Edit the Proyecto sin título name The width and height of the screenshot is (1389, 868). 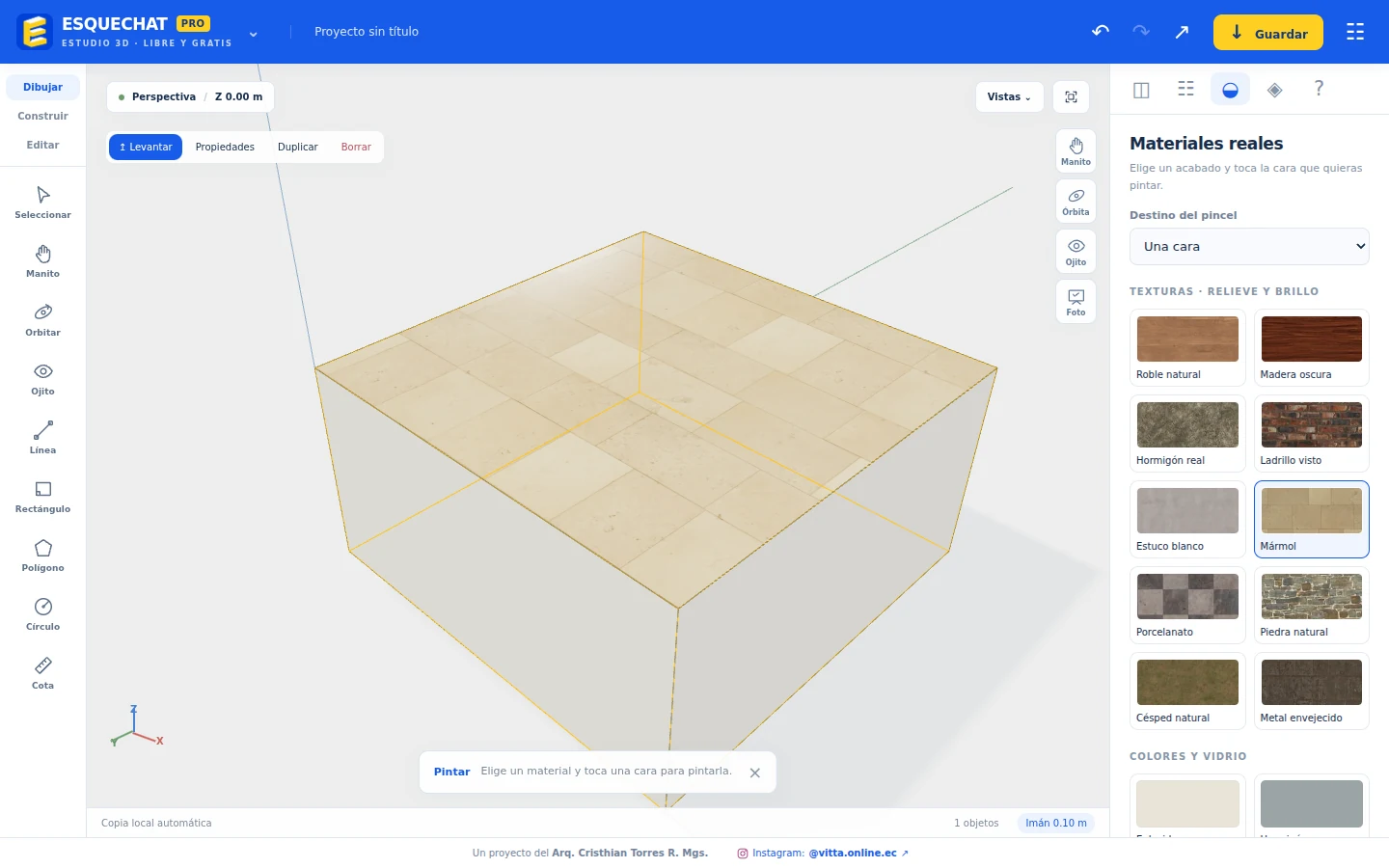pyautogui.click(x=367, y=32)
